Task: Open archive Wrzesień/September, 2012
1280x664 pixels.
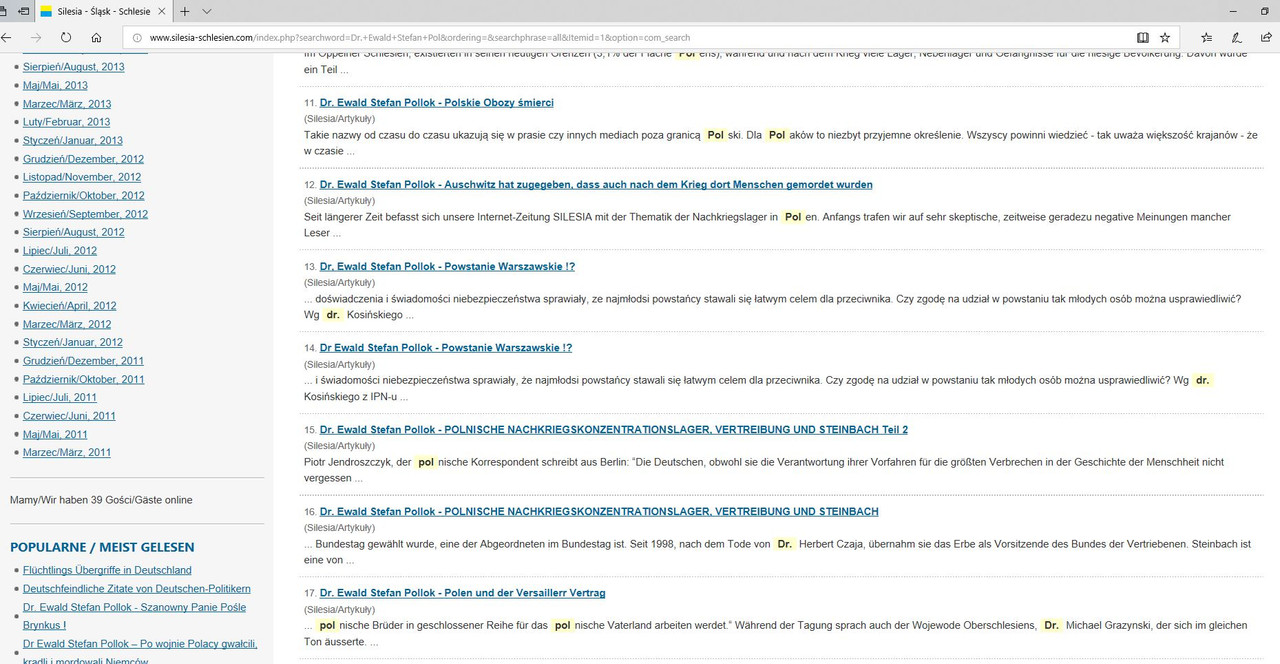Action: pos(85,214)
